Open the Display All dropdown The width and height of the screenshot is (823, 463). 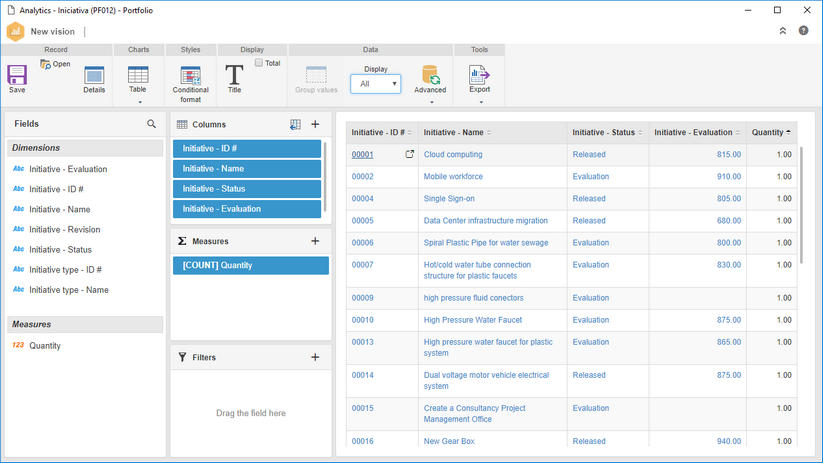coord(375,84)
